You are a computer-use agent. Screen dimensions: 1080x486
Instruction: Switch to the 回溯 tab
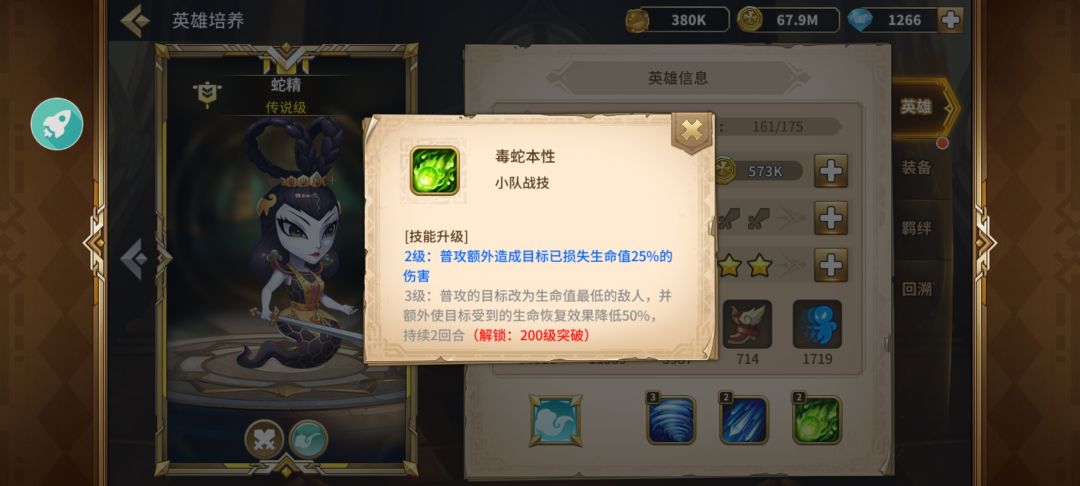pos(916,289)
